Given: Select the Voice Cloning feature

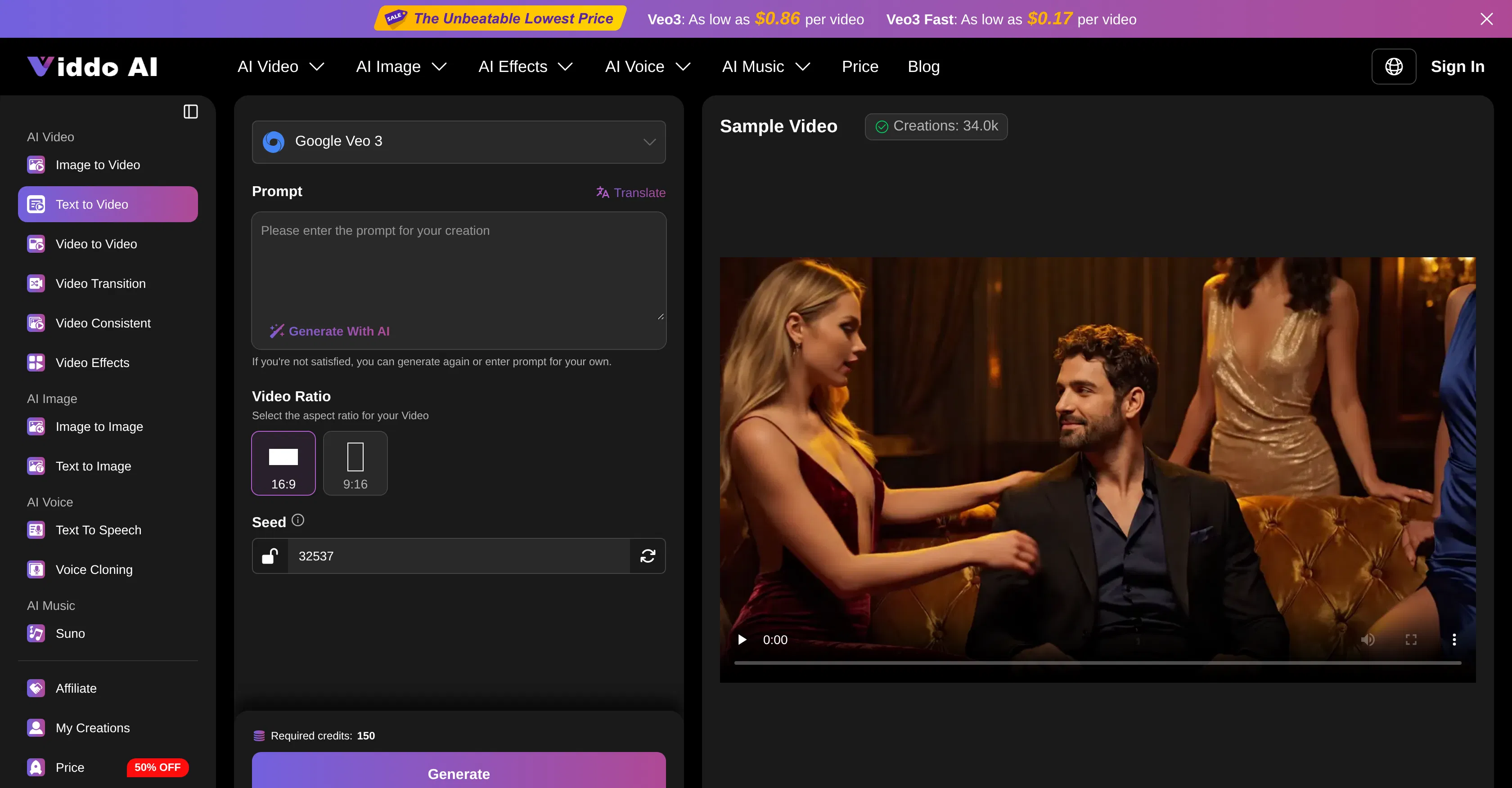Looking at the screenshot, I should (x=94, y=569).
